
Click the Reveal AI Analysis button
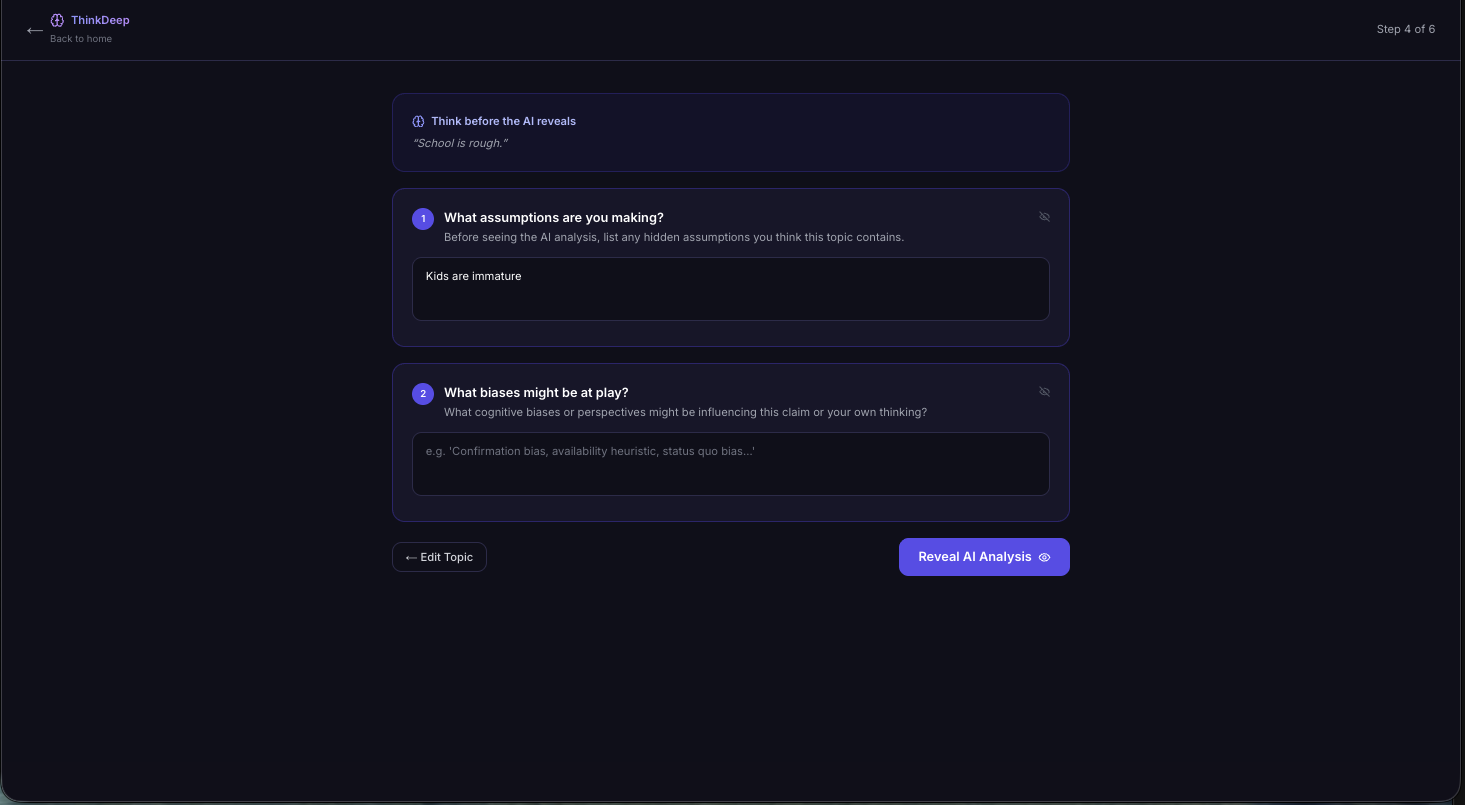[984, 557]
